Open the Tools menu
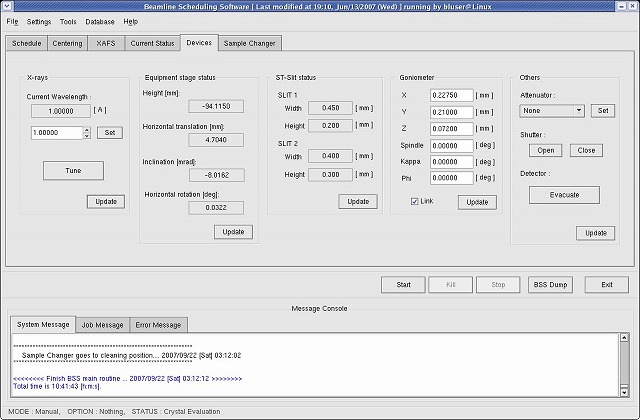This screenshot has width=640, height=420. (x=68, y=22)
